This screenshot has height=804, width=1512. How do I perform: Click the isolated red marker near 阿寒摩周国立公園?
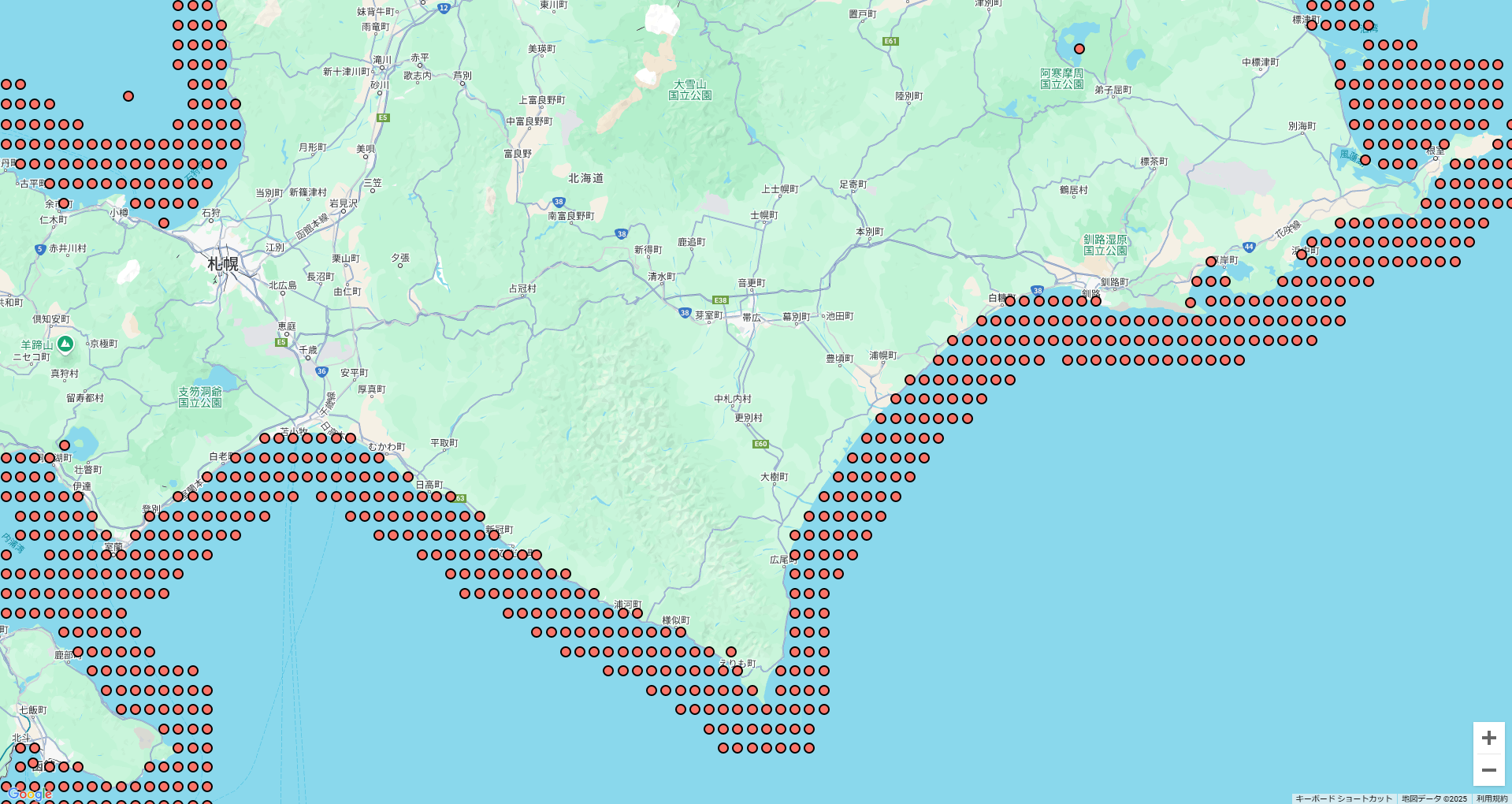click(x=1079, y=49)
